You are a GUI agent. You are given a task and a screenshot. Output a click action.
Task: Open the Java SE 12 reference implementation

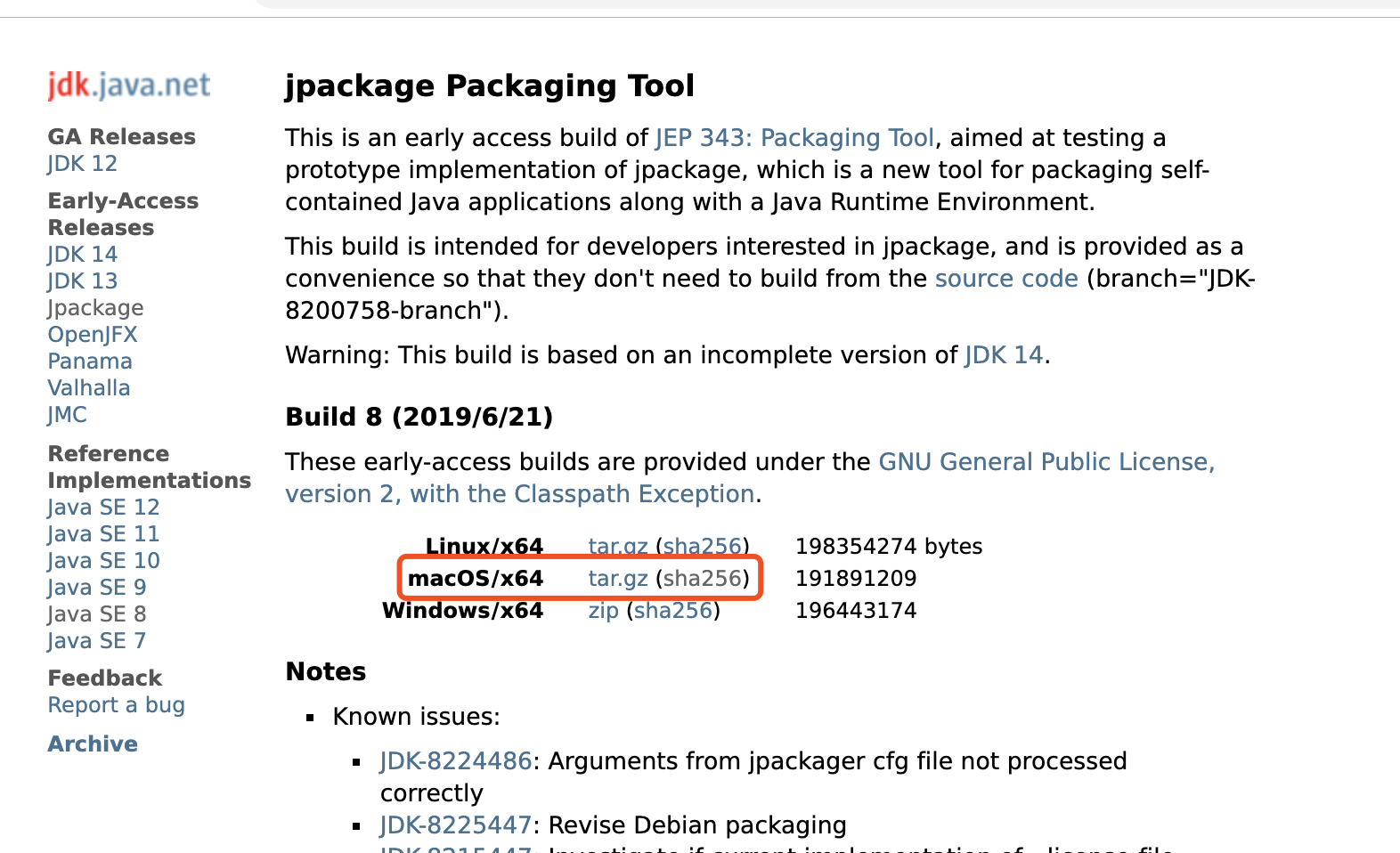pos(102,507)
